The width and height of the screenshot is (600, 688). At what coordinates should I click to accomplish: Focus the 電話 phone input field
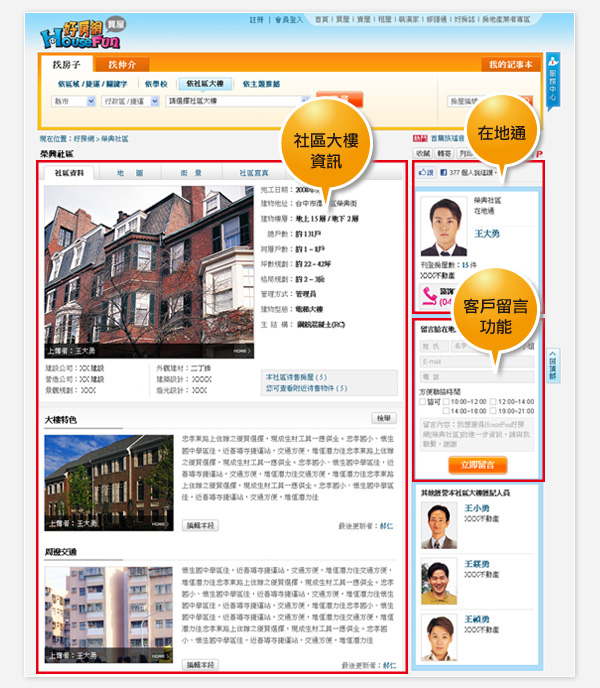(477, 376)
